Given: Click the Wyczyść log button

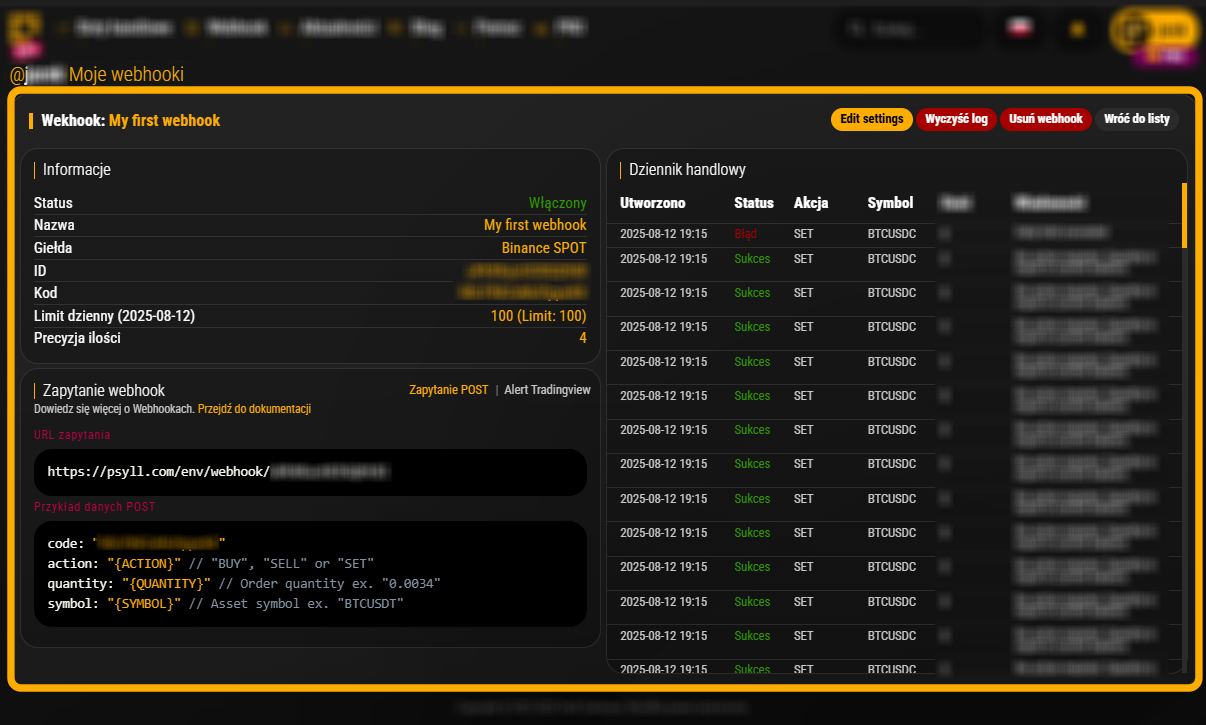Looking at the screenshot, I should [x=956, y=119].
